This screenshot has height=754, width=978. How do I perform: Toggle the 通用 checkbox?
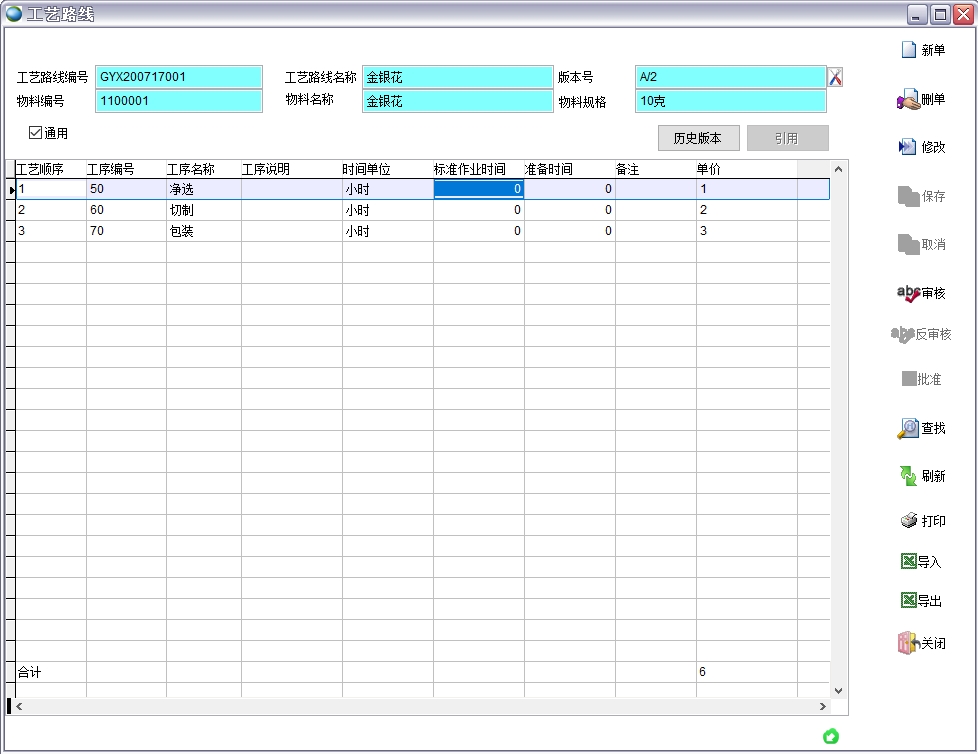click(36, 133)
